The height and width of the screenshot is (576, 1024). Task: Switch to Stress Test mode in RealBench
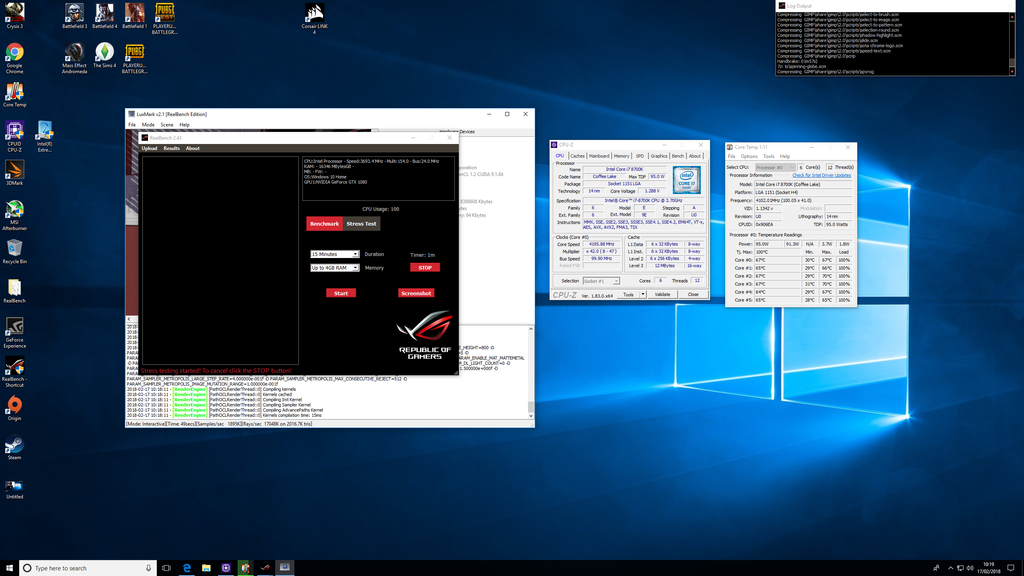coord(361,224)
